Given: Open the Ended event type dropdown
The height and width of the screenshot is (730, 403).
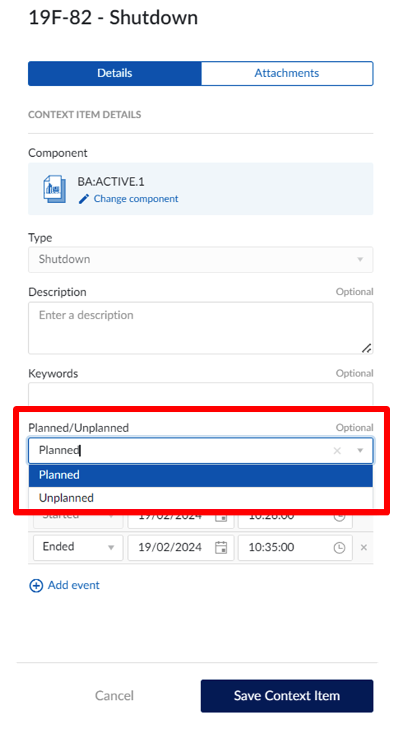Looking at the screenshot, I should tap(78, 548).
